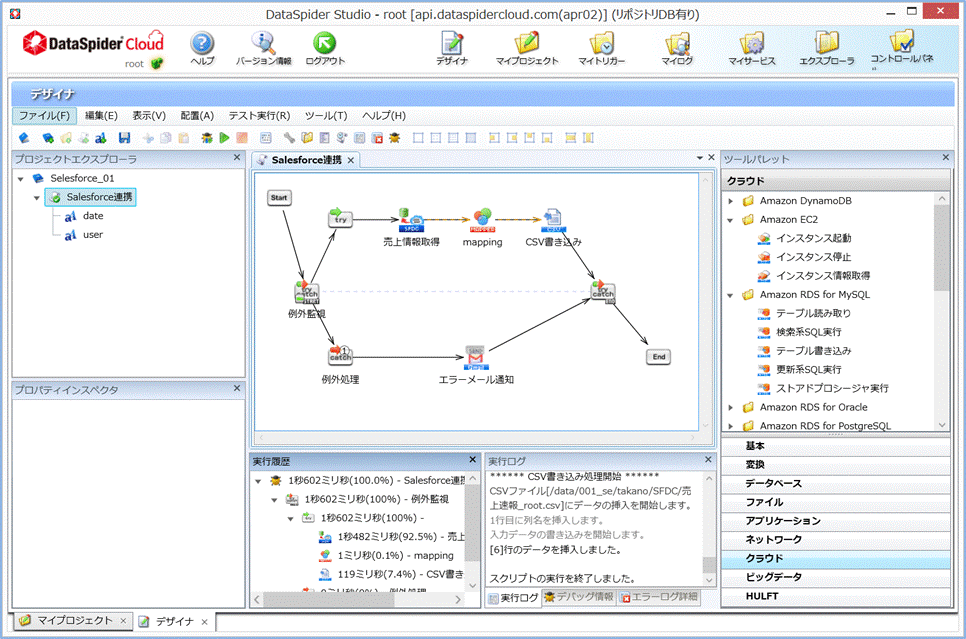Collapse Amazon EC2 palette folder
Screen dimensions: 966x639
731,220
